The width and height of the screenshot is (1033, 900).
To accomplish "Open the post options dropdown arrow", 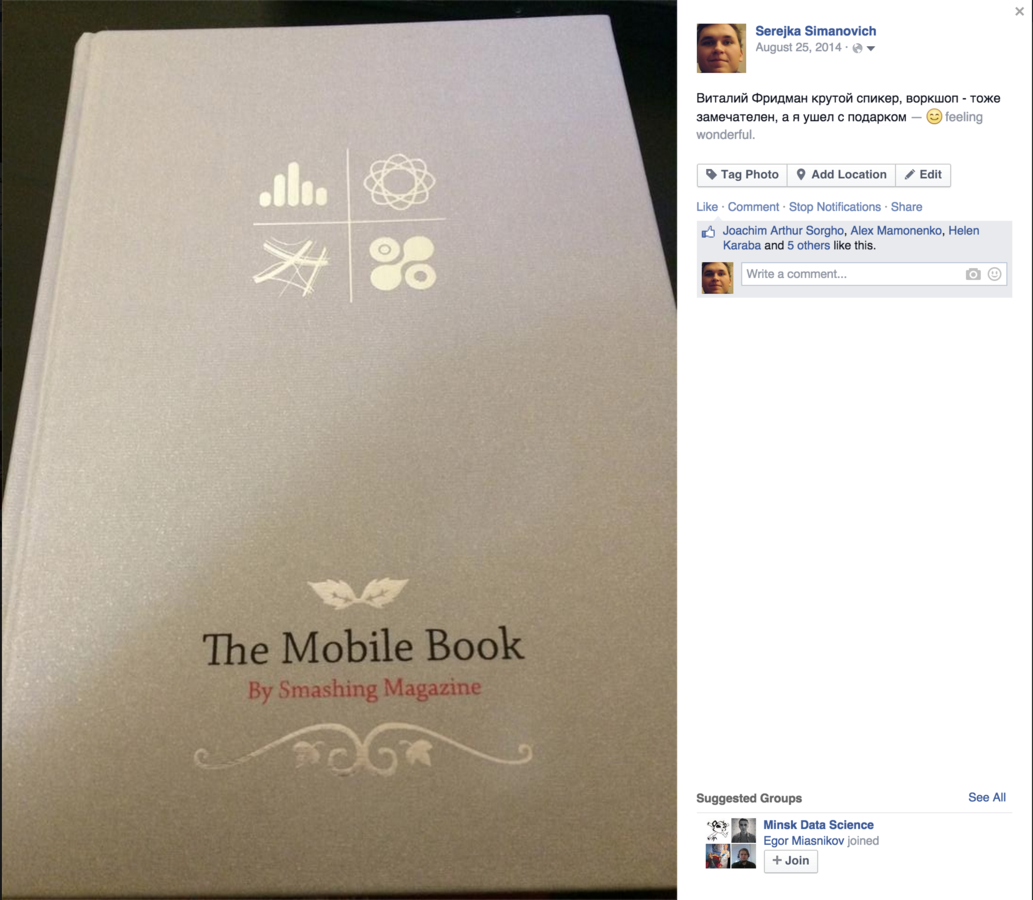I will pyautogui.click(x=871, y=48).
